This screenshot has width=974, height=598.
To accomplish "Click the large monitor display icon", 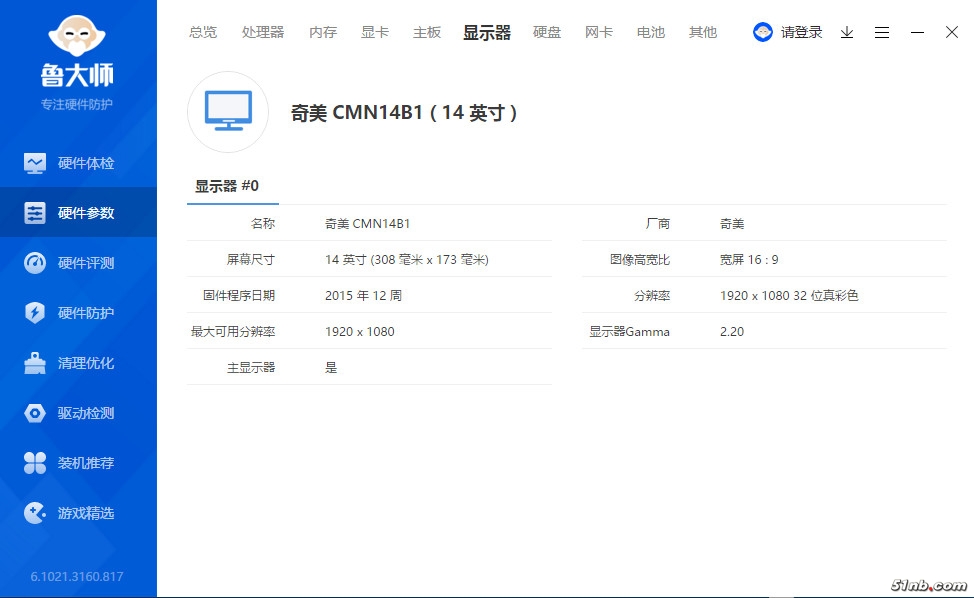I will (228, 112).
